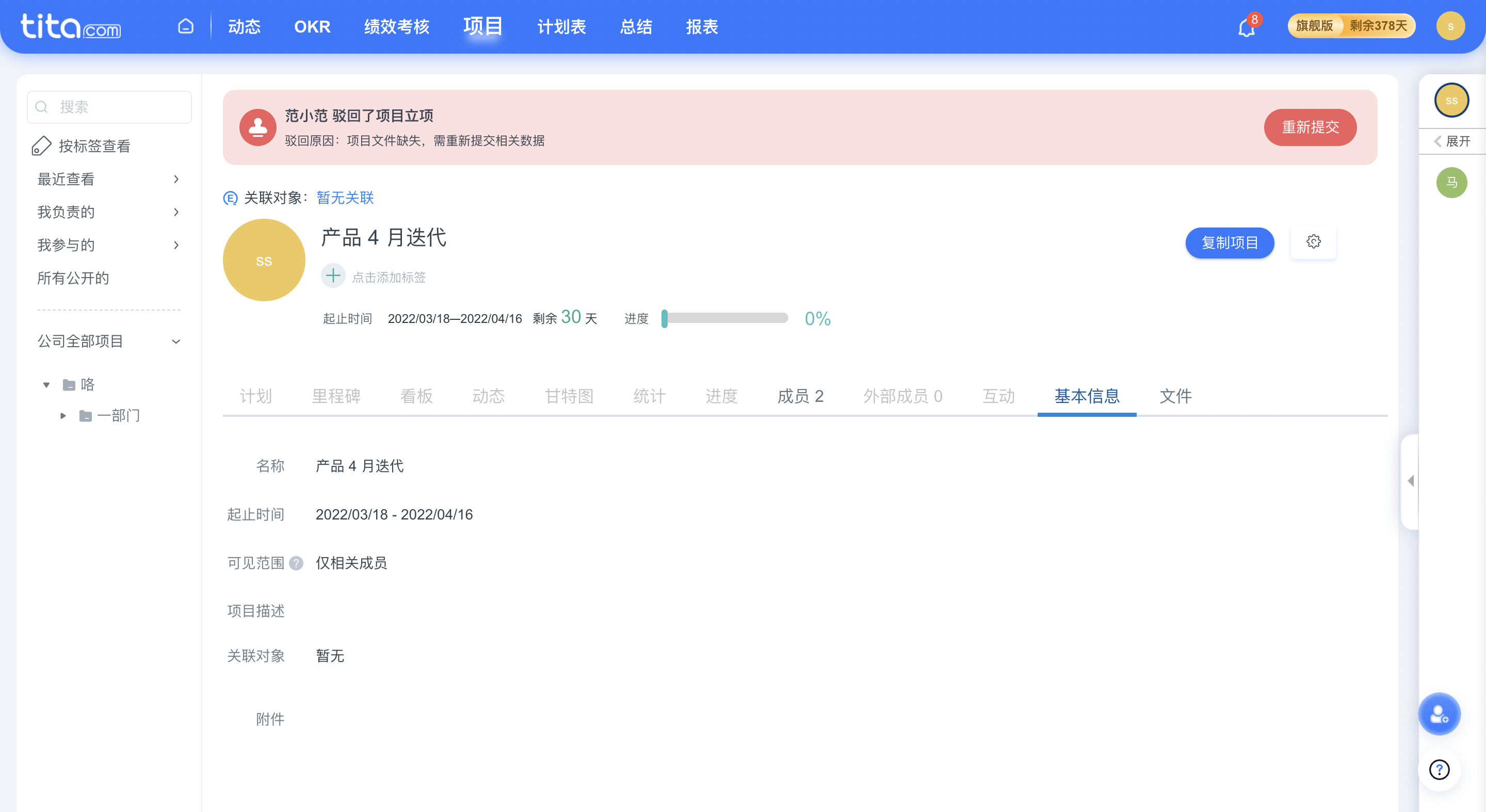Screen dimensions: 1486x812
Task: Click the 点击添加标签 text
Action: pos(389,278)
